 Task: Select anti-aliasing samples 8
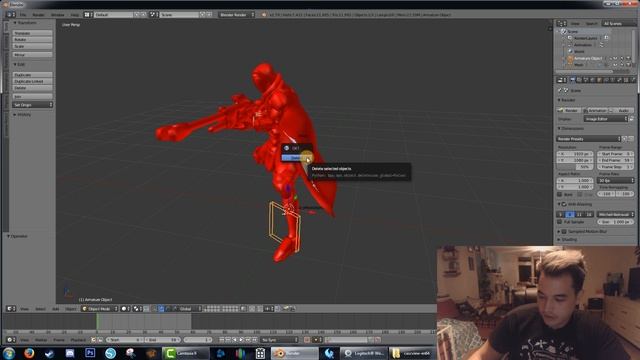[x=570, y=214]
